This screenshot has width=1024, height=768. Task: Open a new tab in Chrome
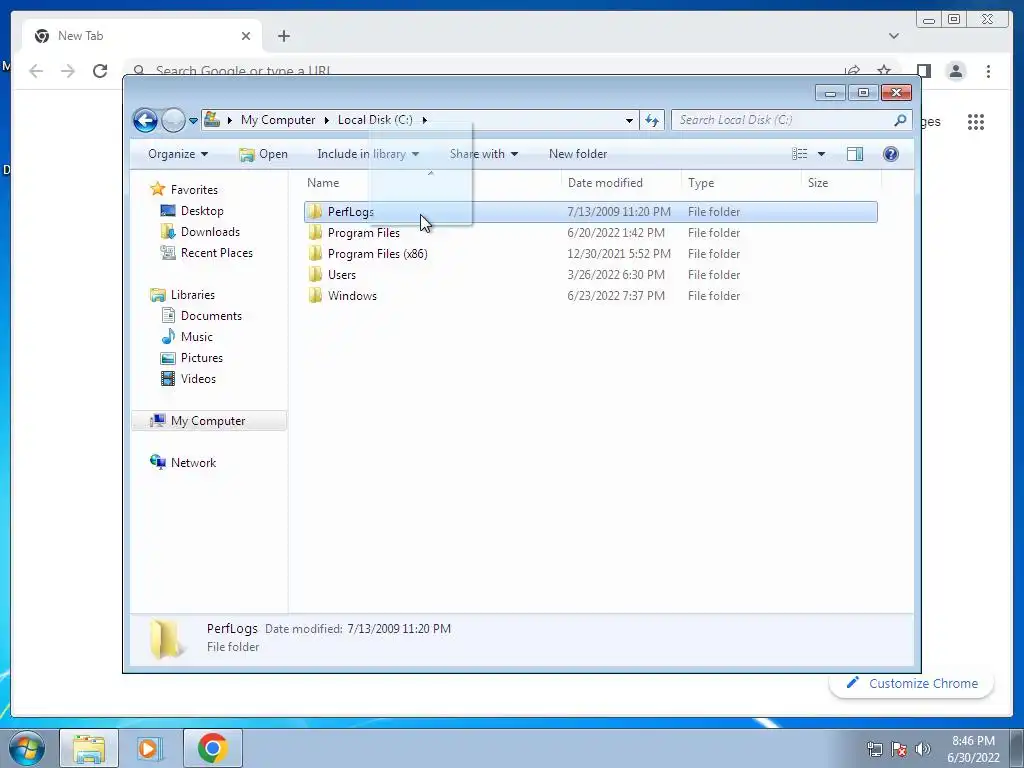[x=283, y=36]
